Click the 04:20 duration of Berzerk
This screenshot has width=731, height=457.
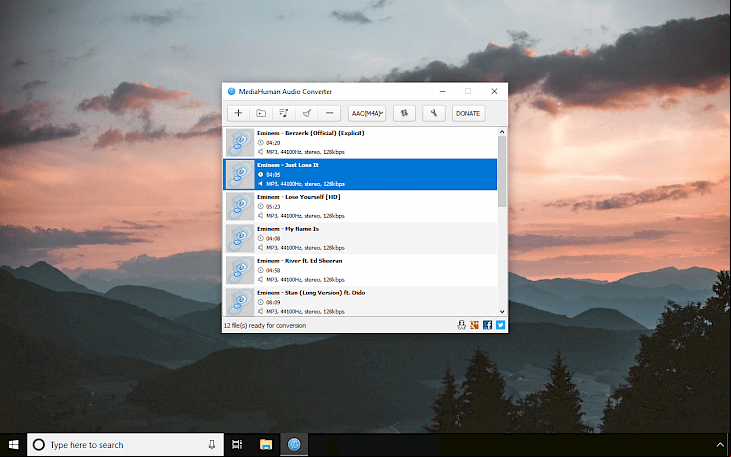(x=273, y=143)
